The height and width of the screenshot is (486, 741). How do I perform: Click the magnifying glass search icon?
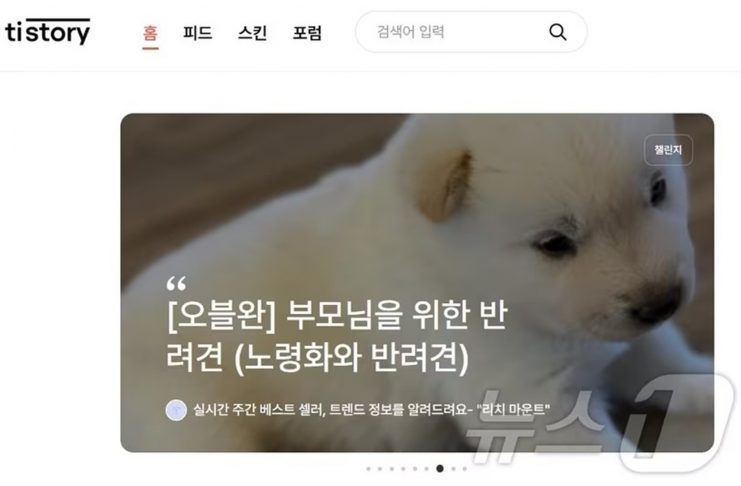[558, 32]
